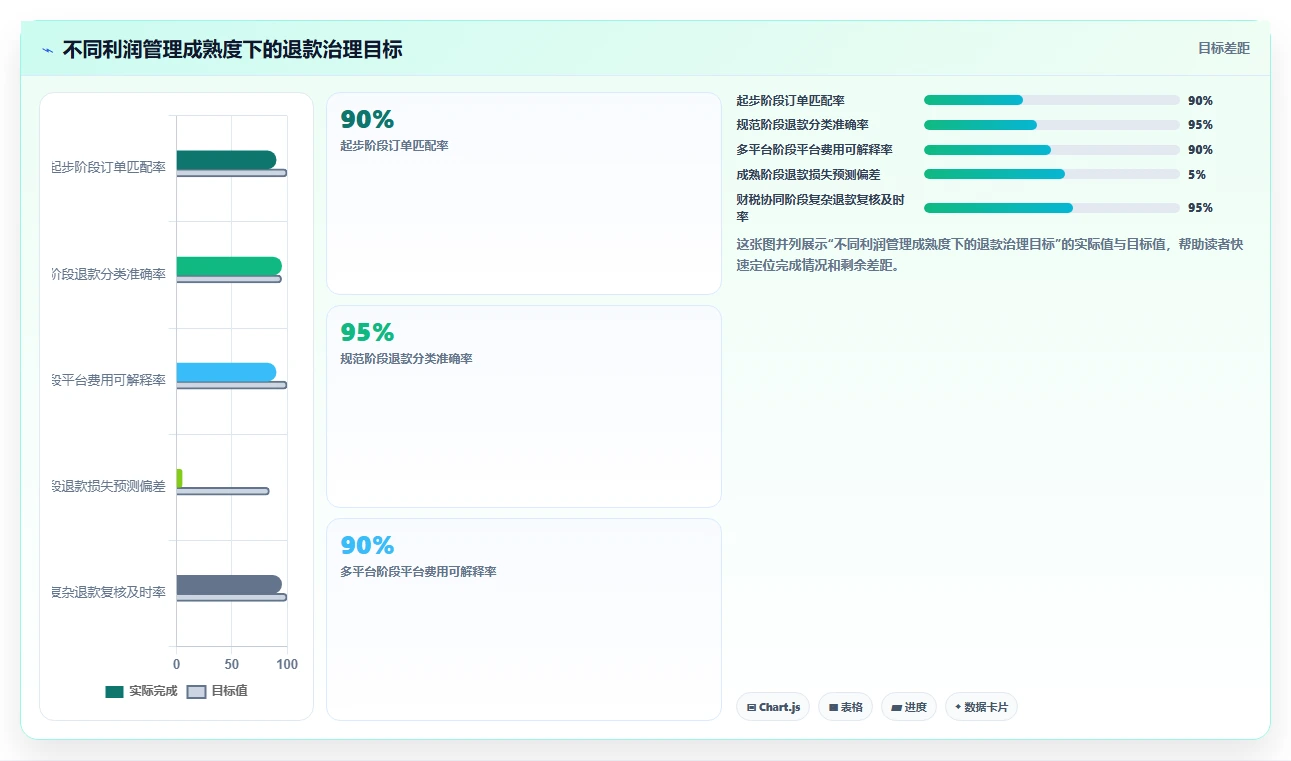Click the 规范阶段退款分类准确率 progress list label
The image size is (1291, 761).
click(803, 125)
